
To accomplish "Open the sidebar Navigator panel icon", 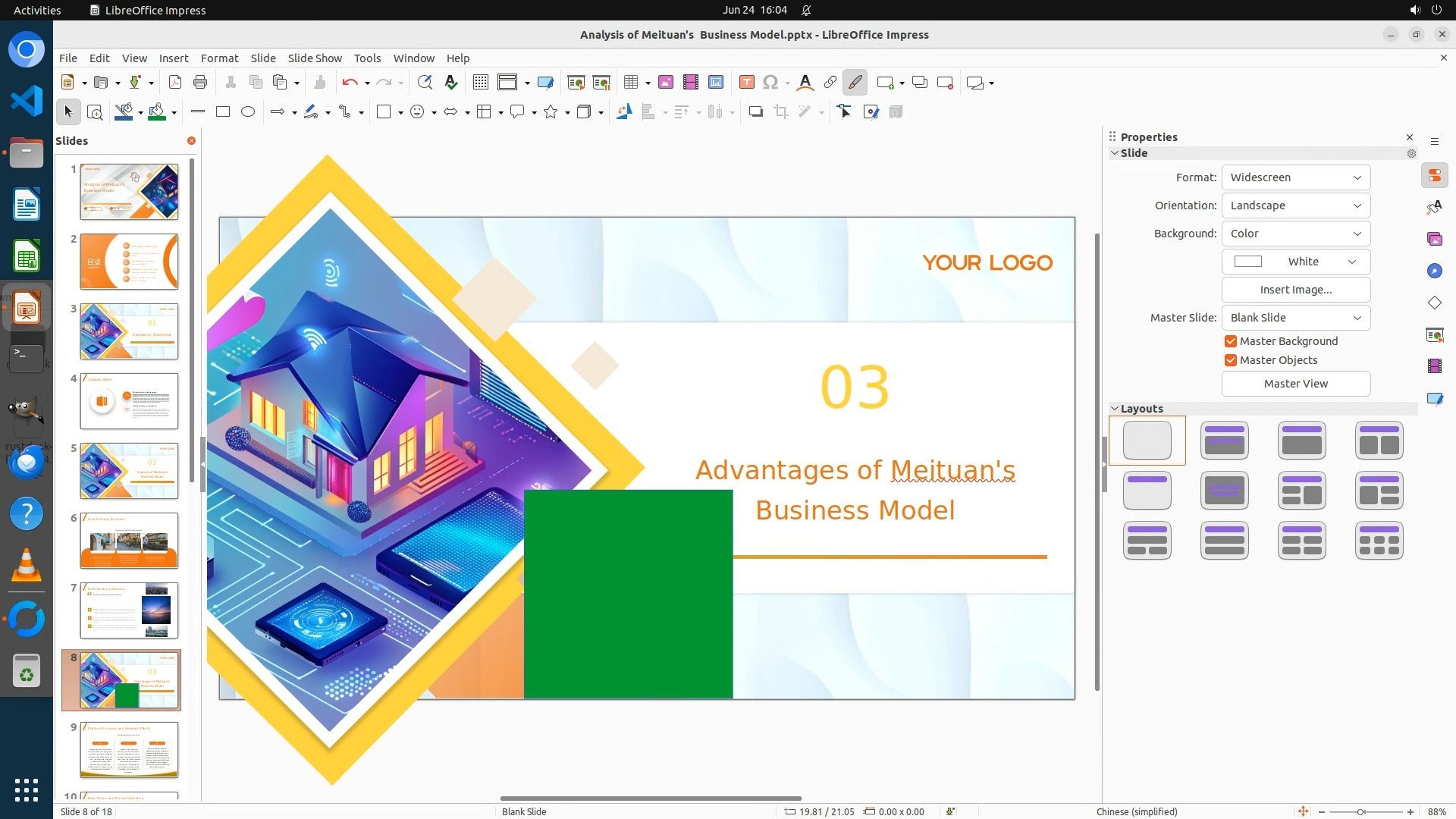I will click(1434, 271).
